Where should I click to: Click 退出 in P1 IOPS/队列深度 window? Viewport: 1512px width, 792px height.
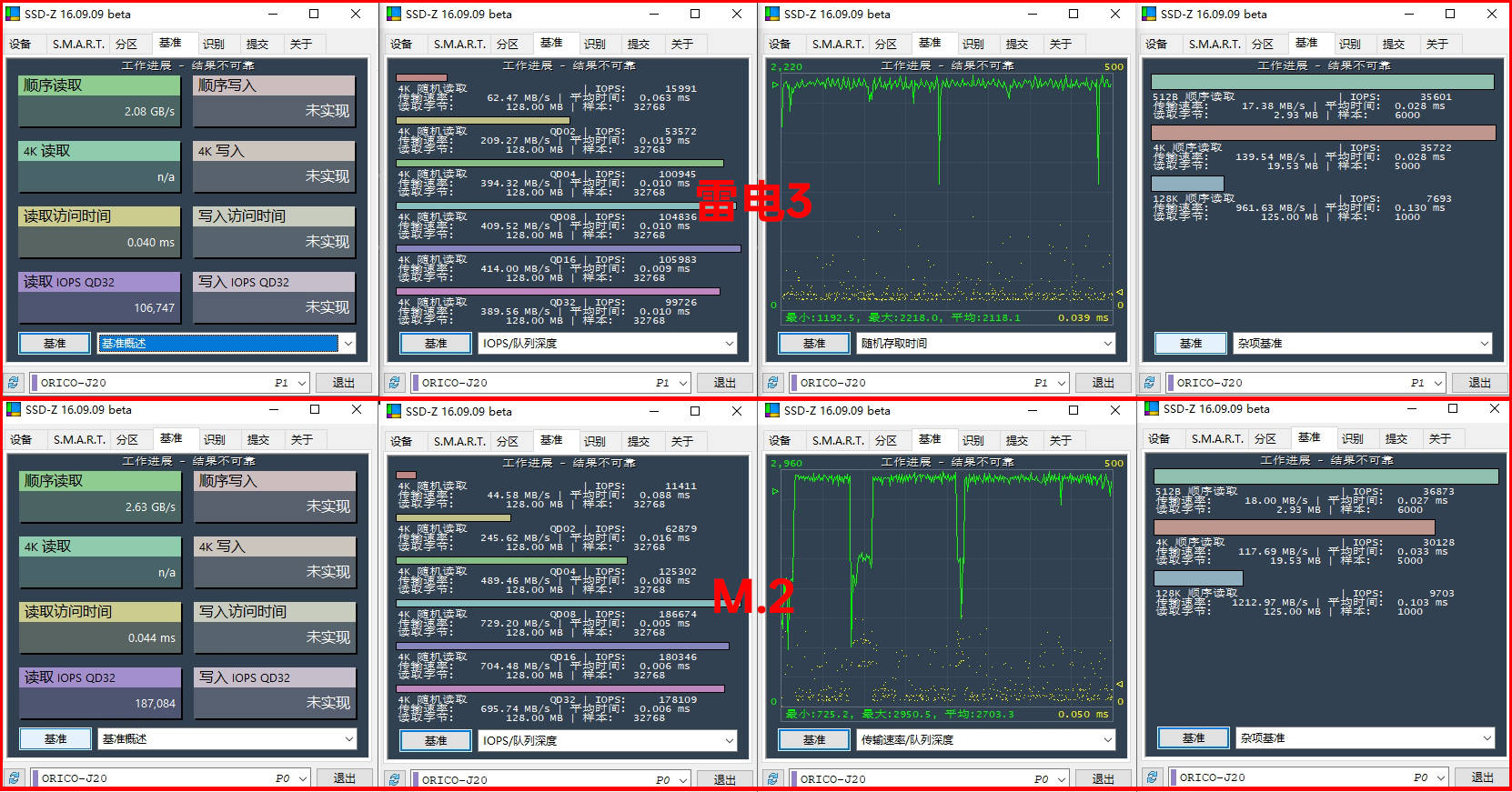pos(725,383)
